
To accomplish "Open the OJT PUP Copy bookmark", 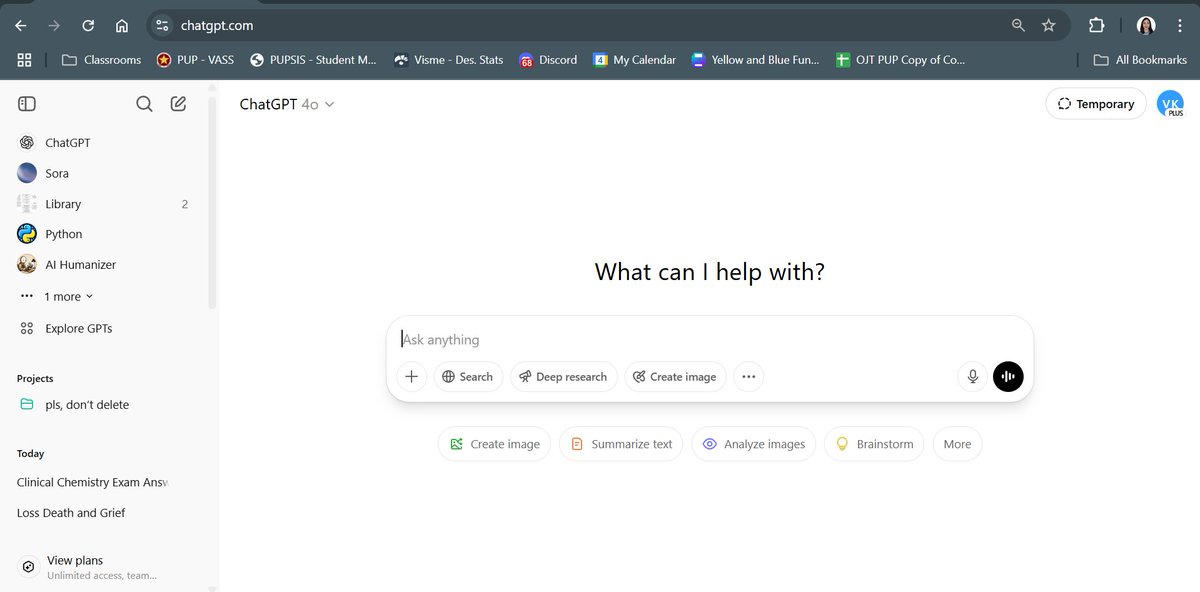I will click(x=899, y=60).
